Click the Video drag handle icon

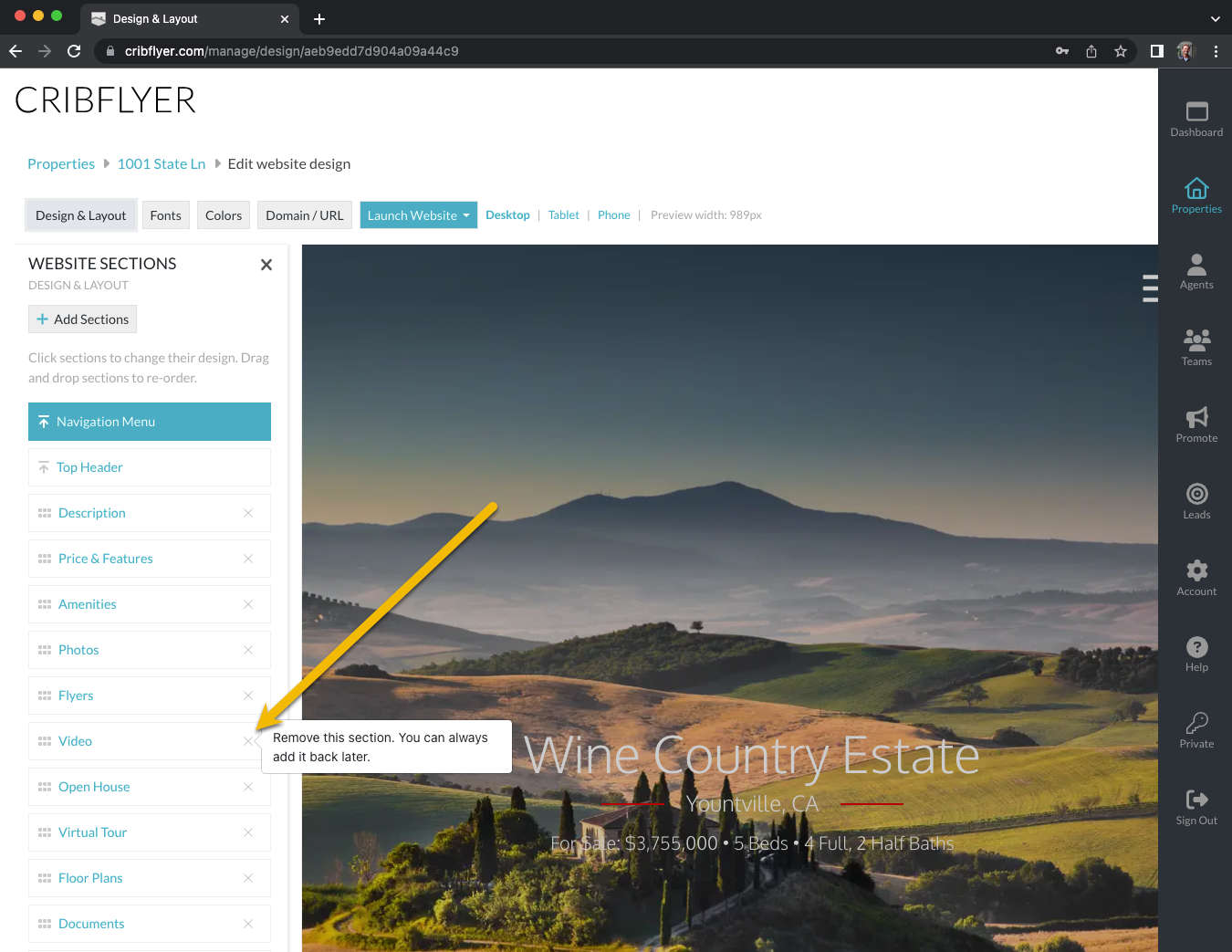pos(45,741)
